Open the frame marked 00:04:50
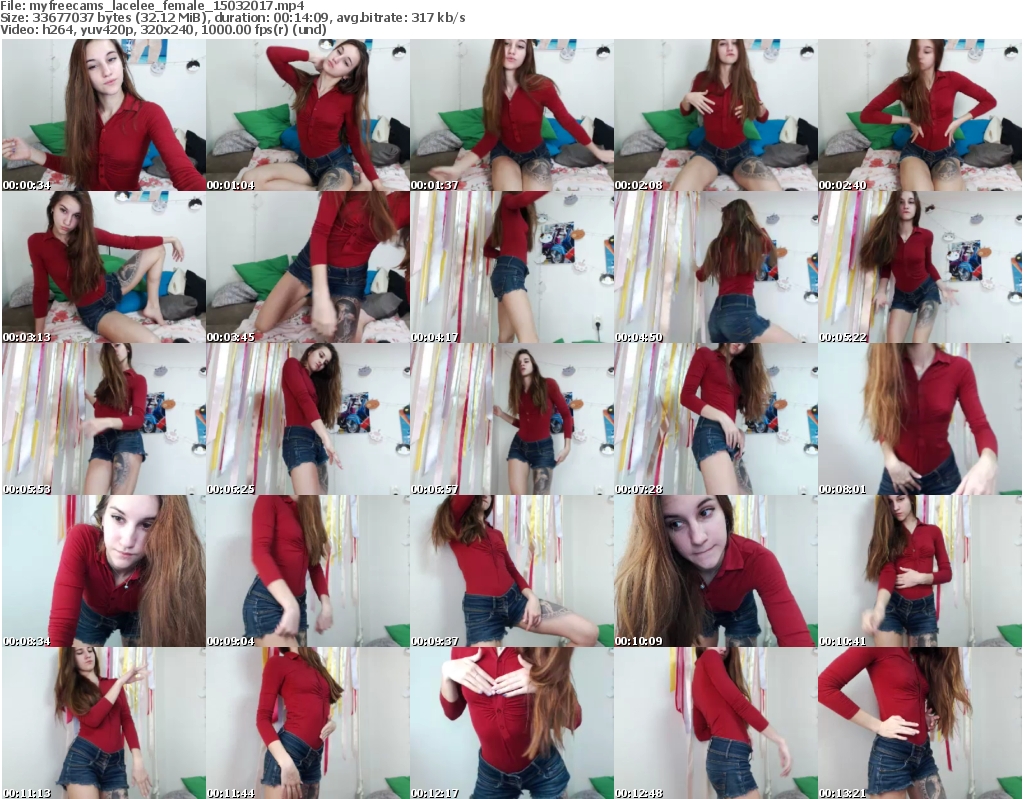Screen dimensions: 1024x799 click(x=716, y=267)
